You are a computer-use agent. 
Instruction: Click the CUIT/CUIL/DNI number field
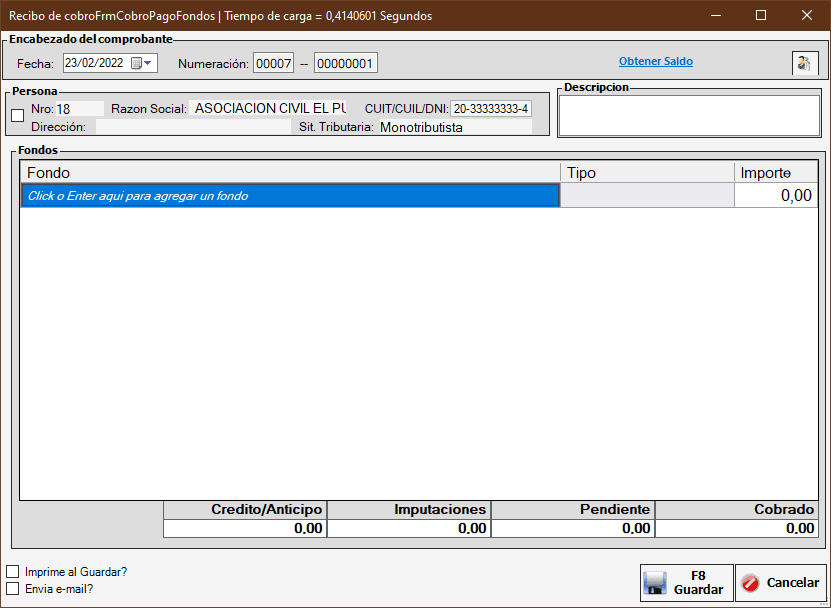click(x=490, y=108)
